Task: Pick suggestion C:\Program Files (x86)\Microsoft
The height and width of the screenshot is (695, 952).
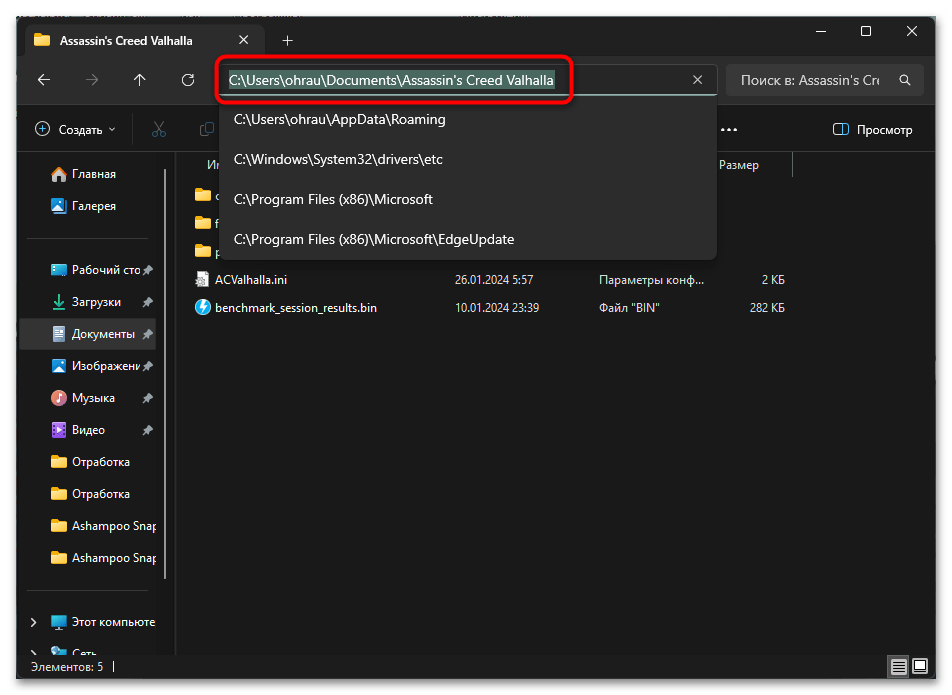Action: coord(468,200)
